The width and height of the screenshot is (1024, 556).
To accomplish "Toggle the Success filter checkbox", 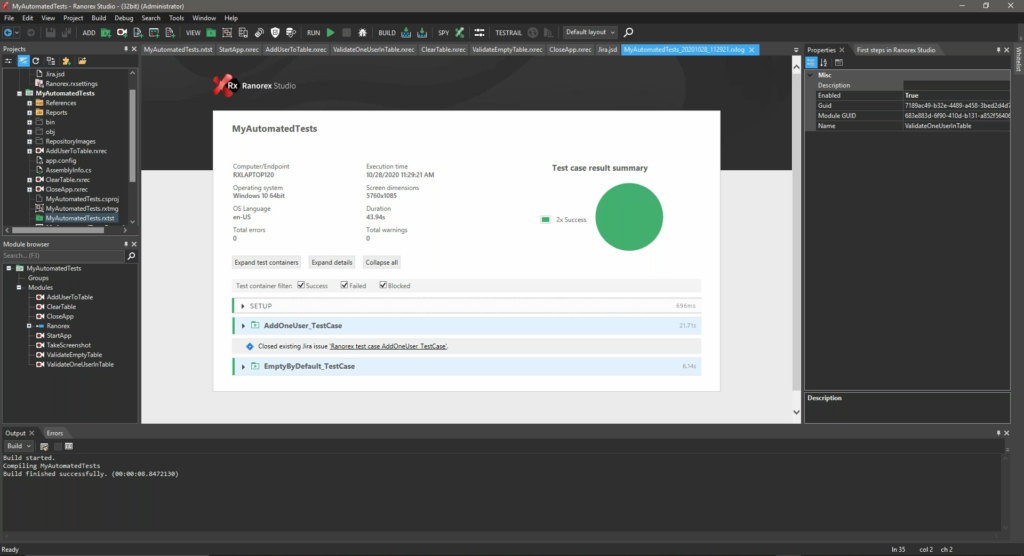I will 301,285.
